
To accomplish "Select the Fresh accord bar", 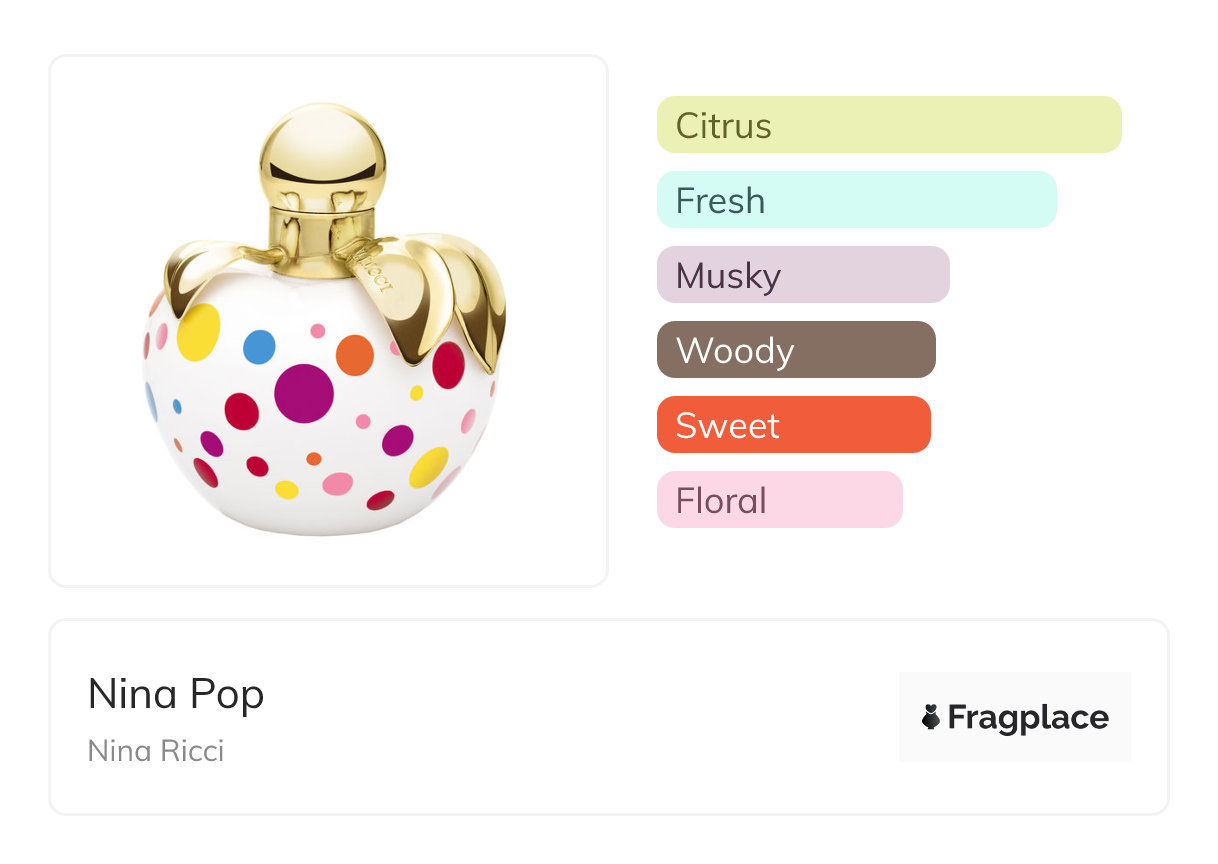I will tap(856, 200).
